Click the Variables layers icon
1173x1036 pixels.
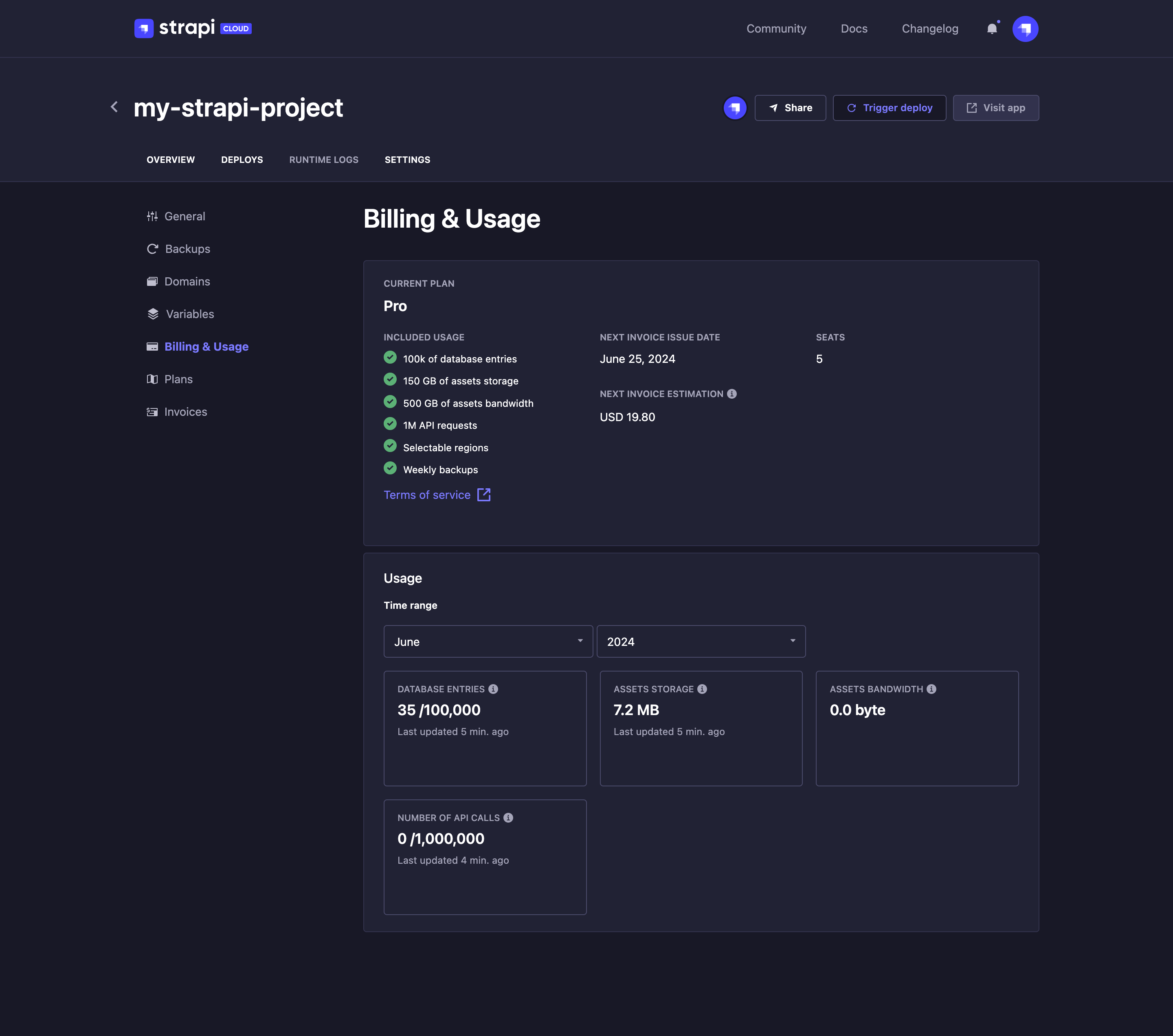[x=152, y=314]
